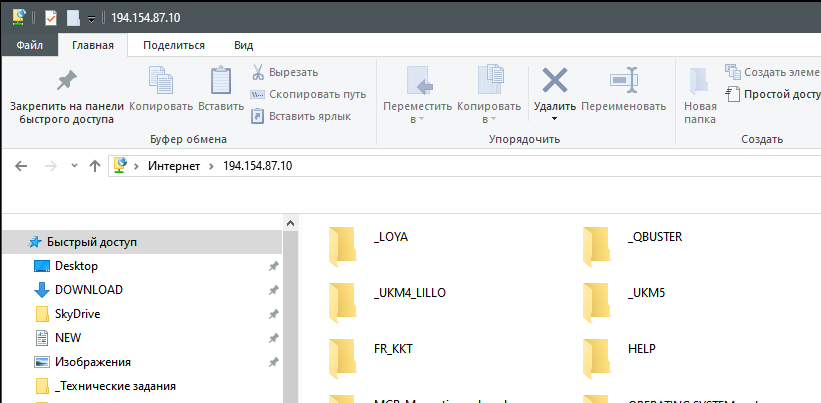The image size is (821, 403).
Task: Click the Pin to Quick Access icon
Action: tap(66, 80)
